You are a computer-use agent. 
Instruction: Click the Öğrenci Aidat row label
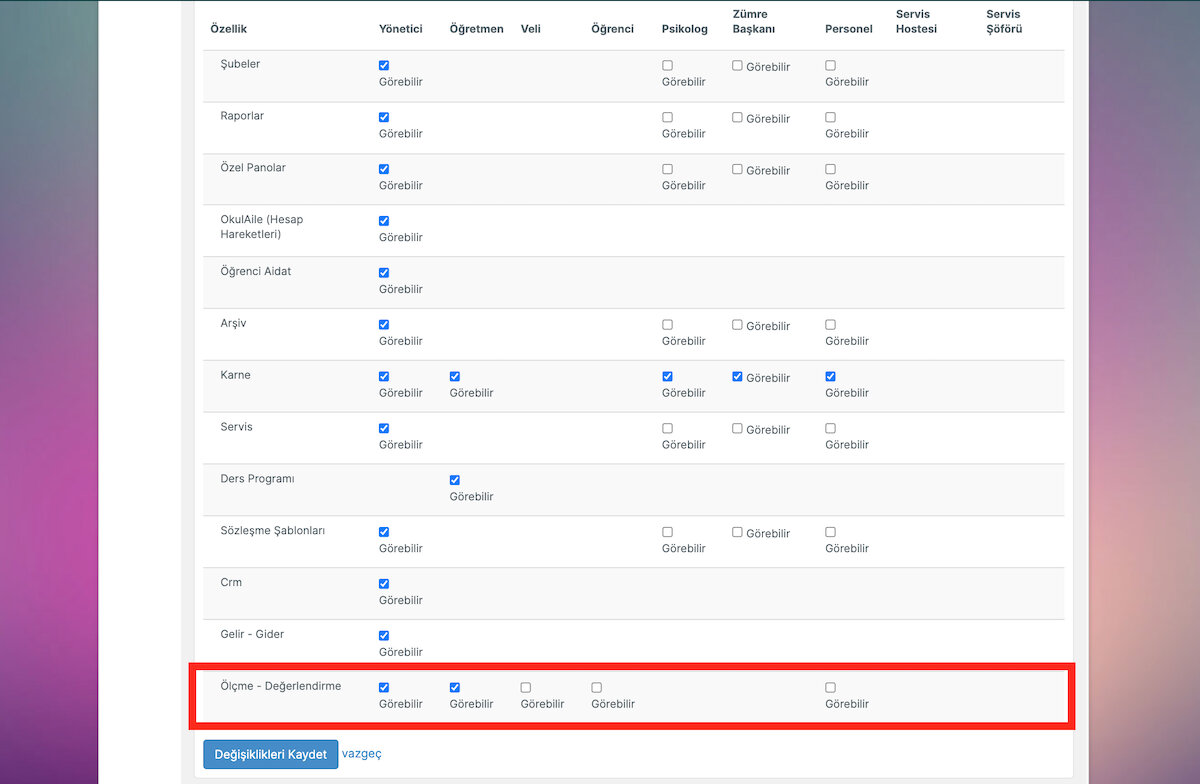[x=256, y=272]
